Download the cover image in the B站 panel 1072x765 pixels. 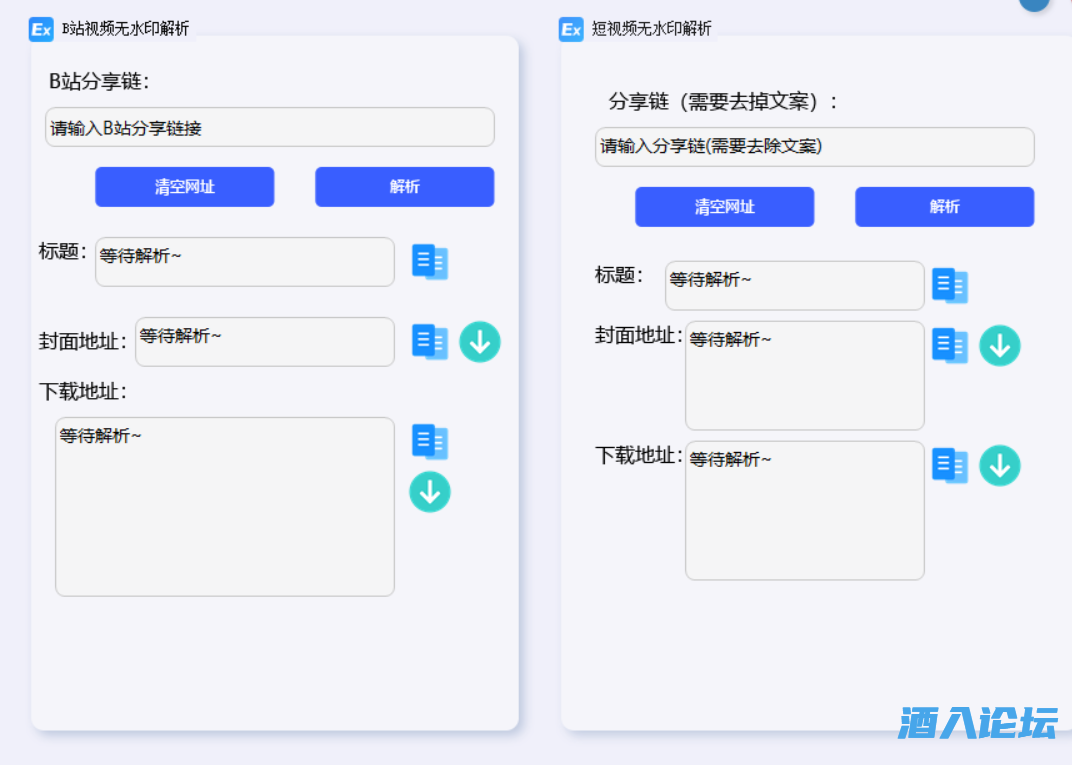click(480, 341)
